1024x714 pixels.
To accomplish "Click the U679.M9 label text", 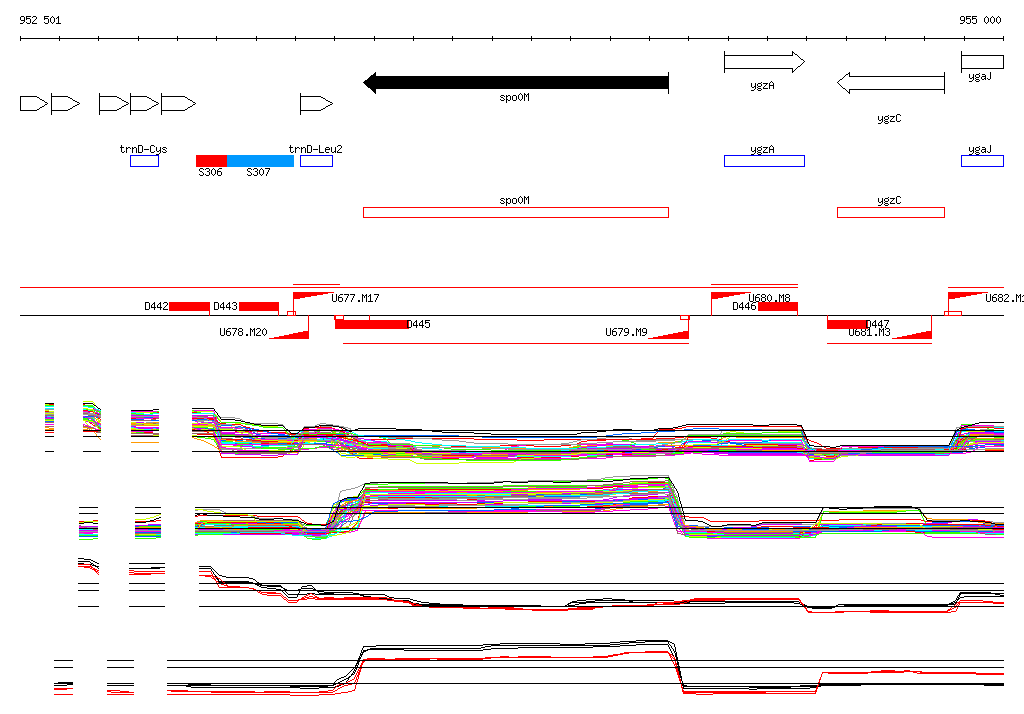I will click(x=626, y=333).
